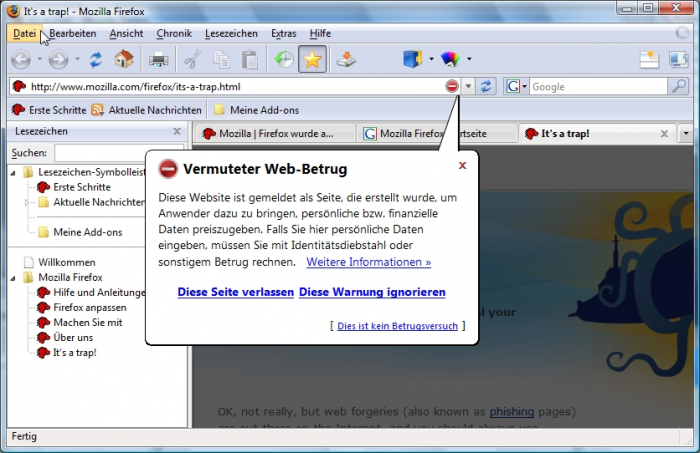Image resolution: width=700 pixels, height=453 pixels.
Task: Click the blue book toolbar icon
Action: pyautogui.click(x=412, y=59)
